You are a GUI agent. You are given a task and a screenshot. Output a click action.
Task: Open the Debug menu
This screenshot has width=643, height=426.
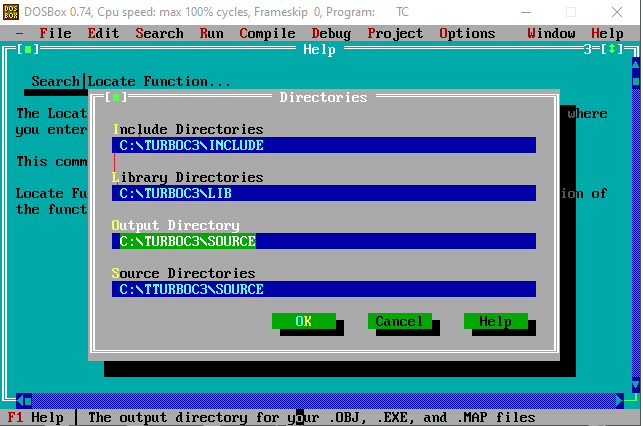tap(331, 33)
